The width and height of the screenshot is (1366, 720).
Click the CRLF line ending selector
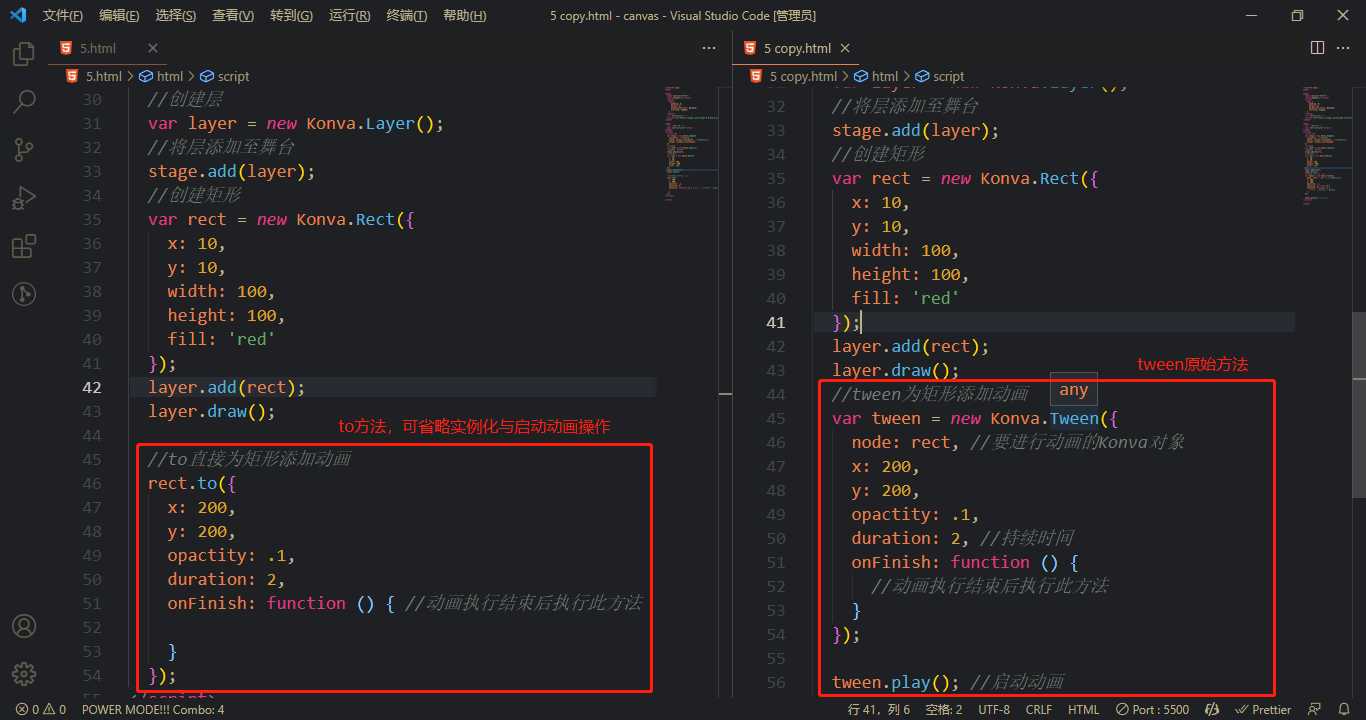(x=1039, y=709)
